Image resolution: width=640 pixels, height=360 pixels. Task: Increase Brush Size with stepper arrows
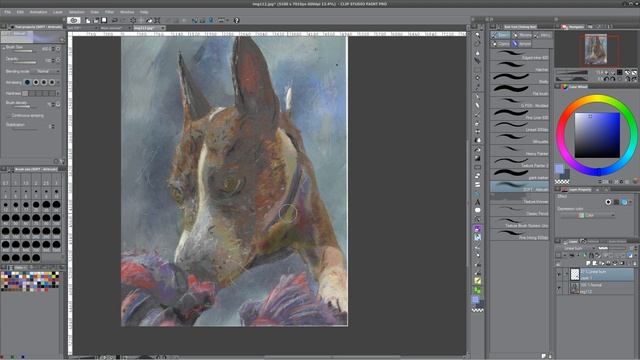tap(53, 49)
